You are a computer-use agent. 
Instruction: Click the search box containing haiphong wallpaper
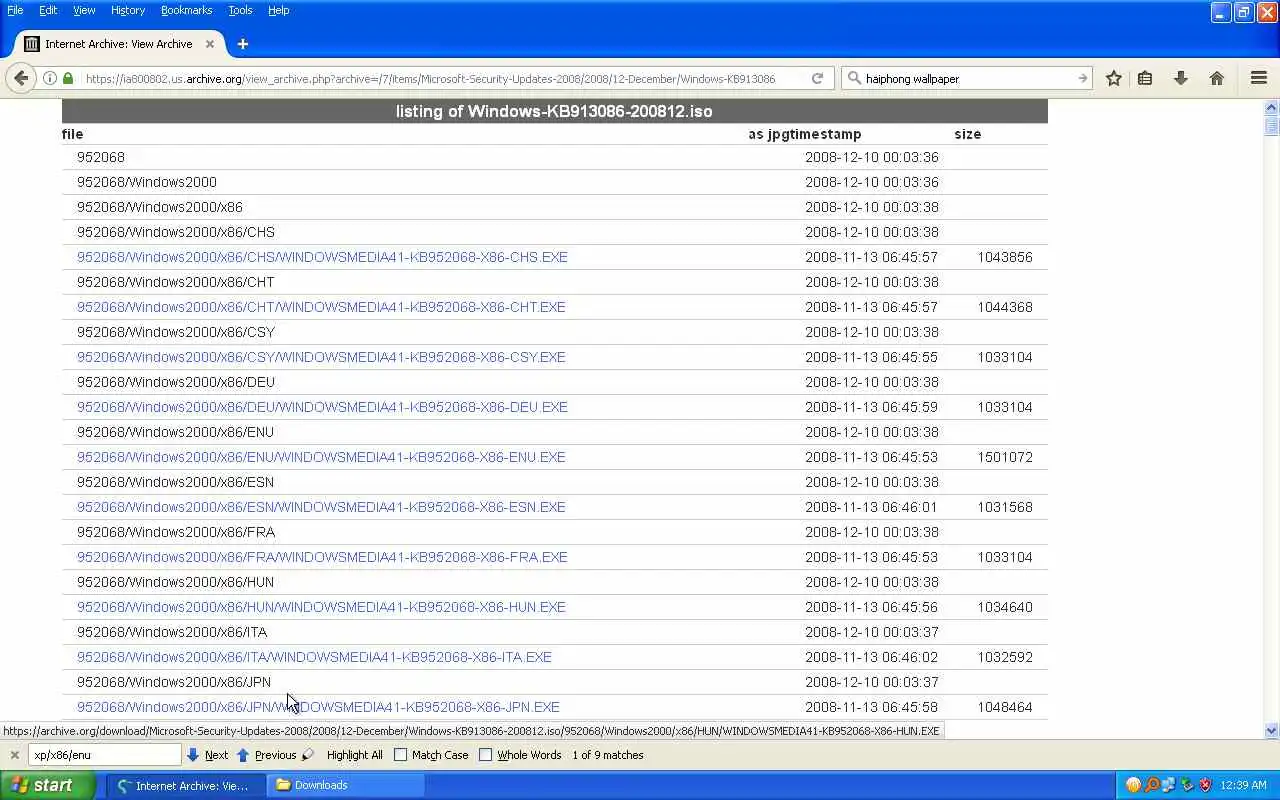click(968, 78)
